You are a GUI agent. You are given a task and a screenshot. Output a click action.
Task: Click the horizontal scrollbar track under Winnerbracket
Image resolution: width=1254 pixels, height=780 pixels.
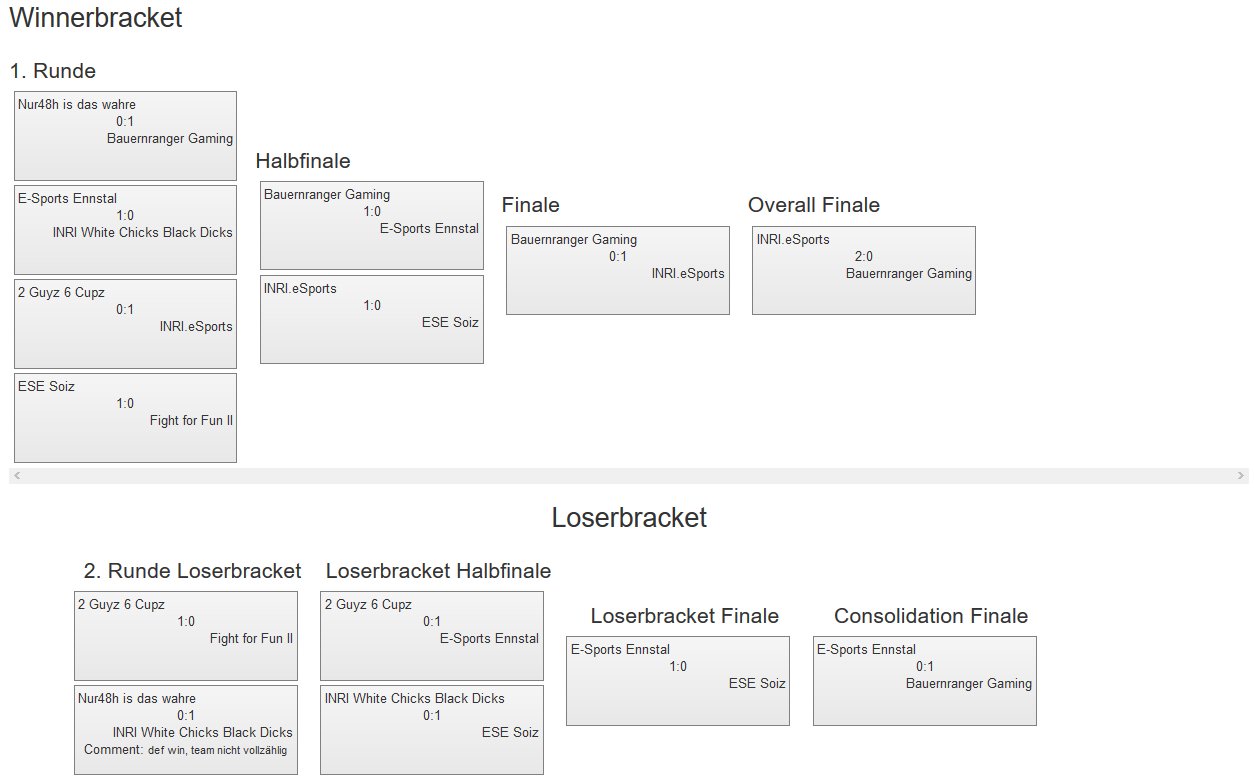[628, 476]
